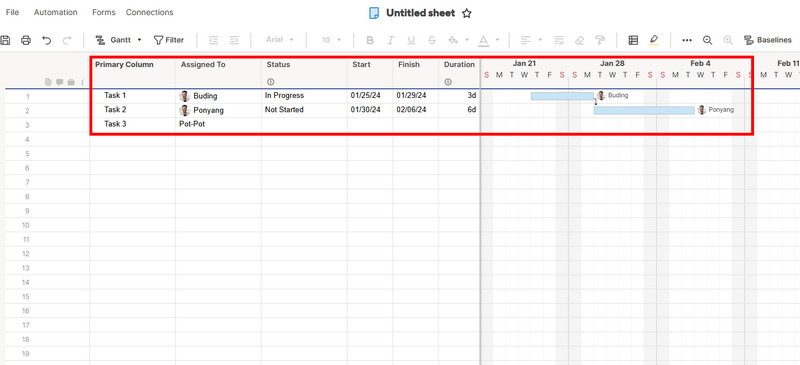Zoom out the Gantt timeline

click(x=708, y=40)
